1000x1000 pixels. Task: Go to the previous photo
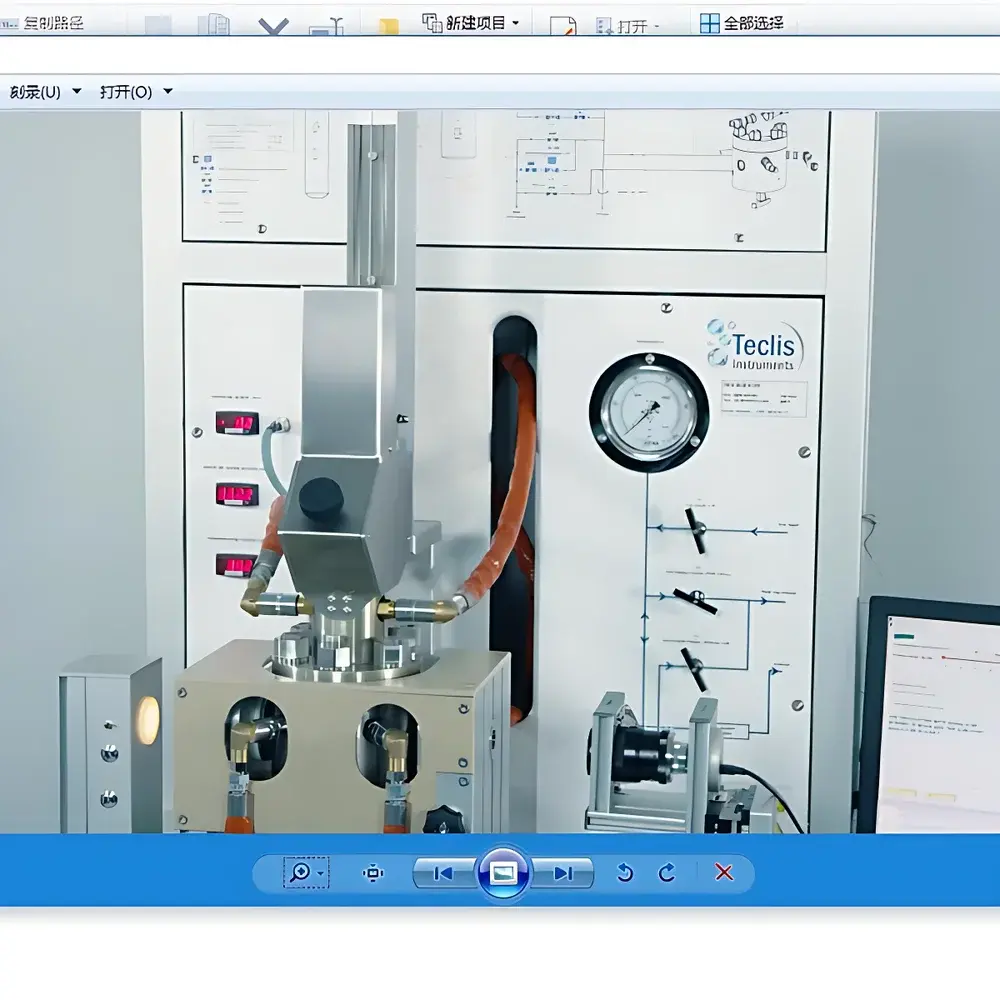pos(441,871)
